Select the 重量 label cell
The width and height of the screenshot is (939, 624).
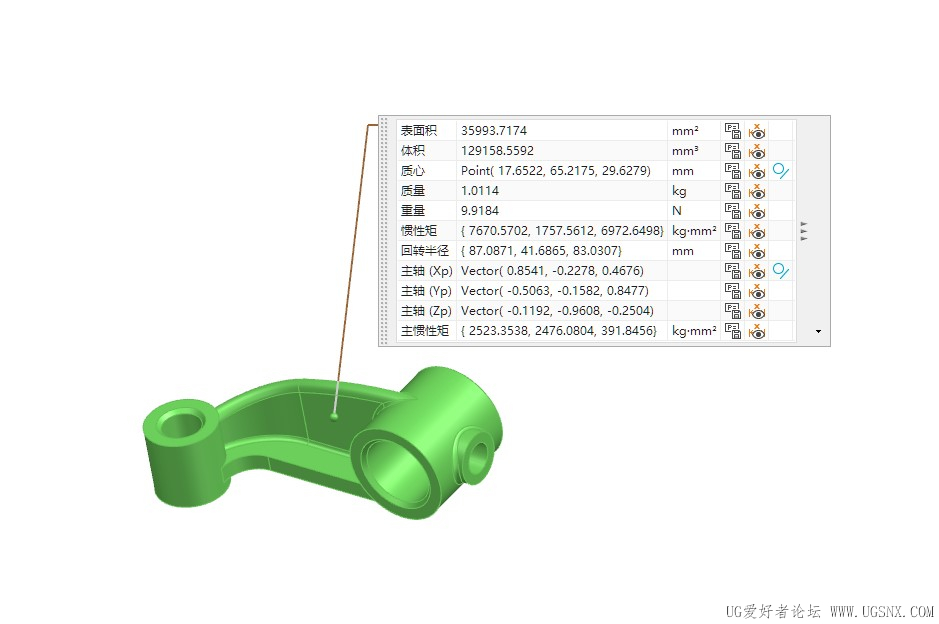[x=426, y=210]
